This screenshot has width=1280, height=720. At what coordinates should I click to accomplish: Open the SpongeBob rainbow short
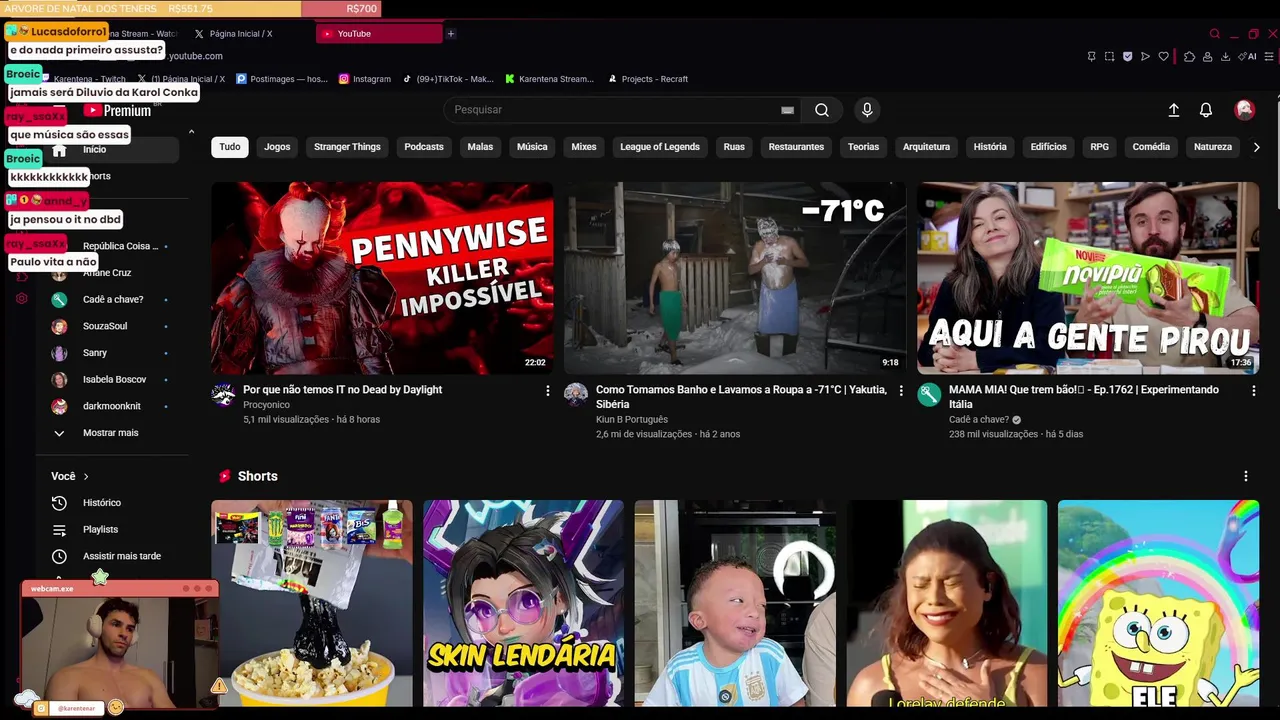coord(1158,603)
